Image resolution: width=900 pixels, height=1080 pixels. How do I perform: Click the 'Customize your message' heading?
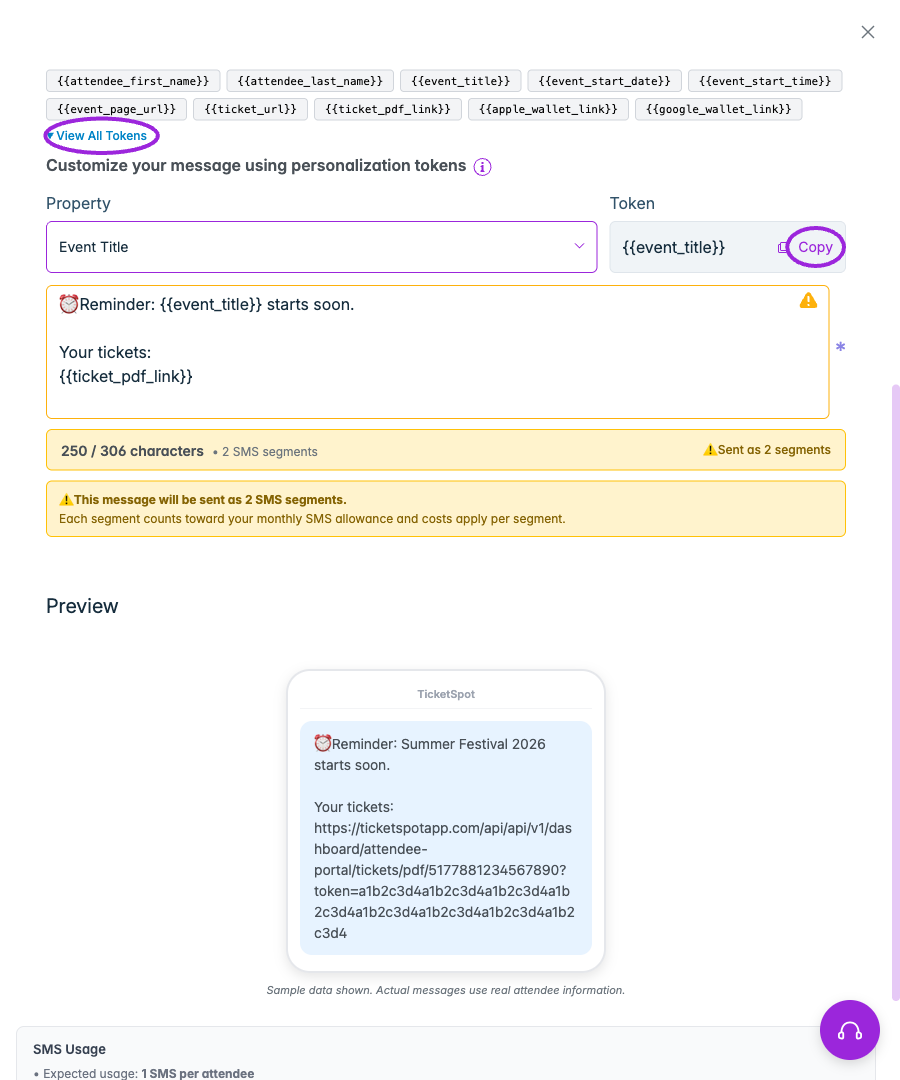click(x=256, y=166)
